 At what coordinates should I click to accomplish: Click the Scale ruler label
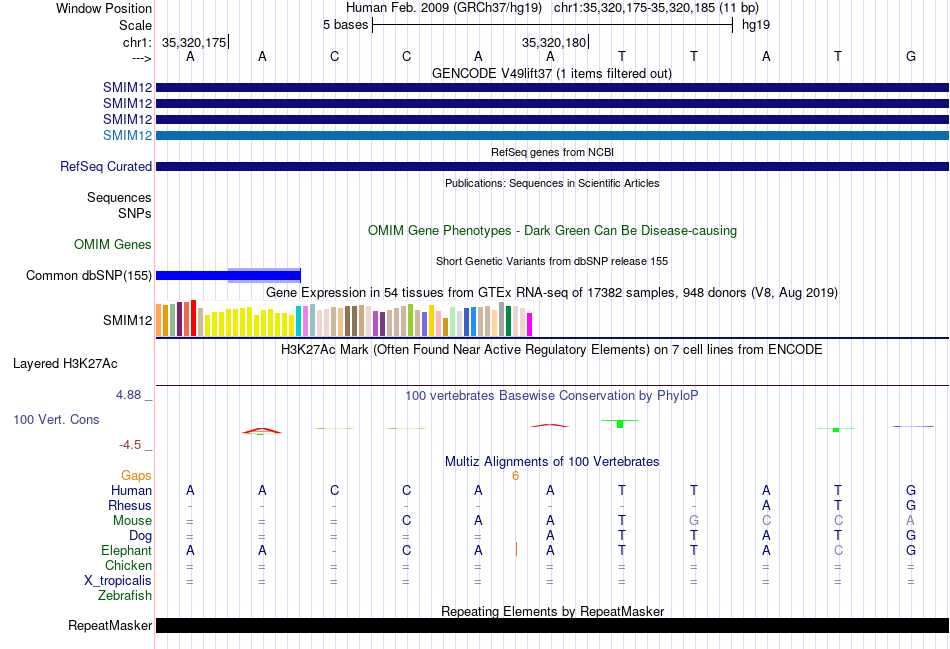[135, 25]
